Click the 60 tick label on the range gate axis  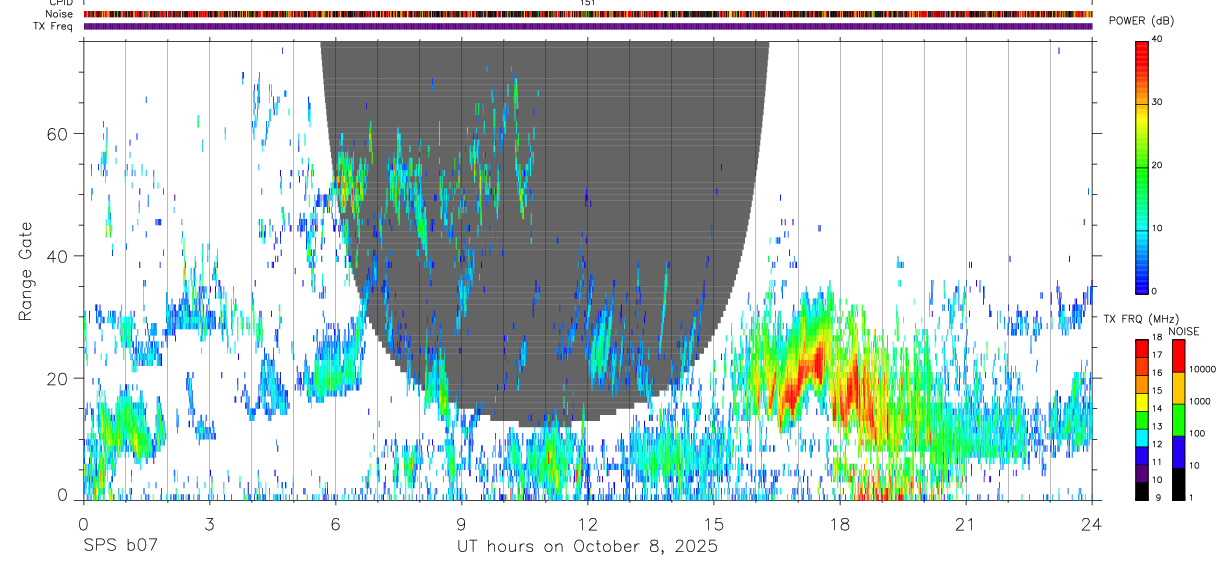(x=57, y=134)
